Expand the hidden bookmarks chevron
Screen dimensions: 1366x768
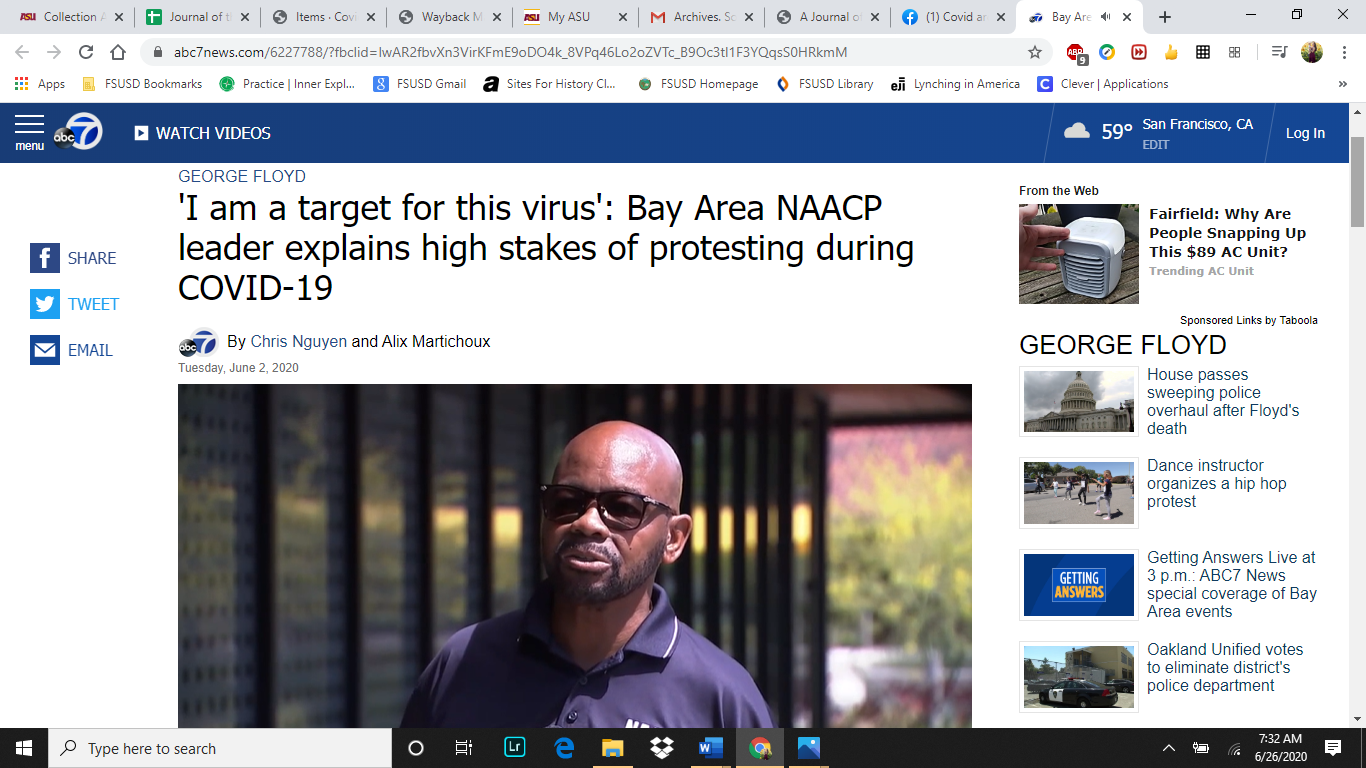[x=1342, y=84]
